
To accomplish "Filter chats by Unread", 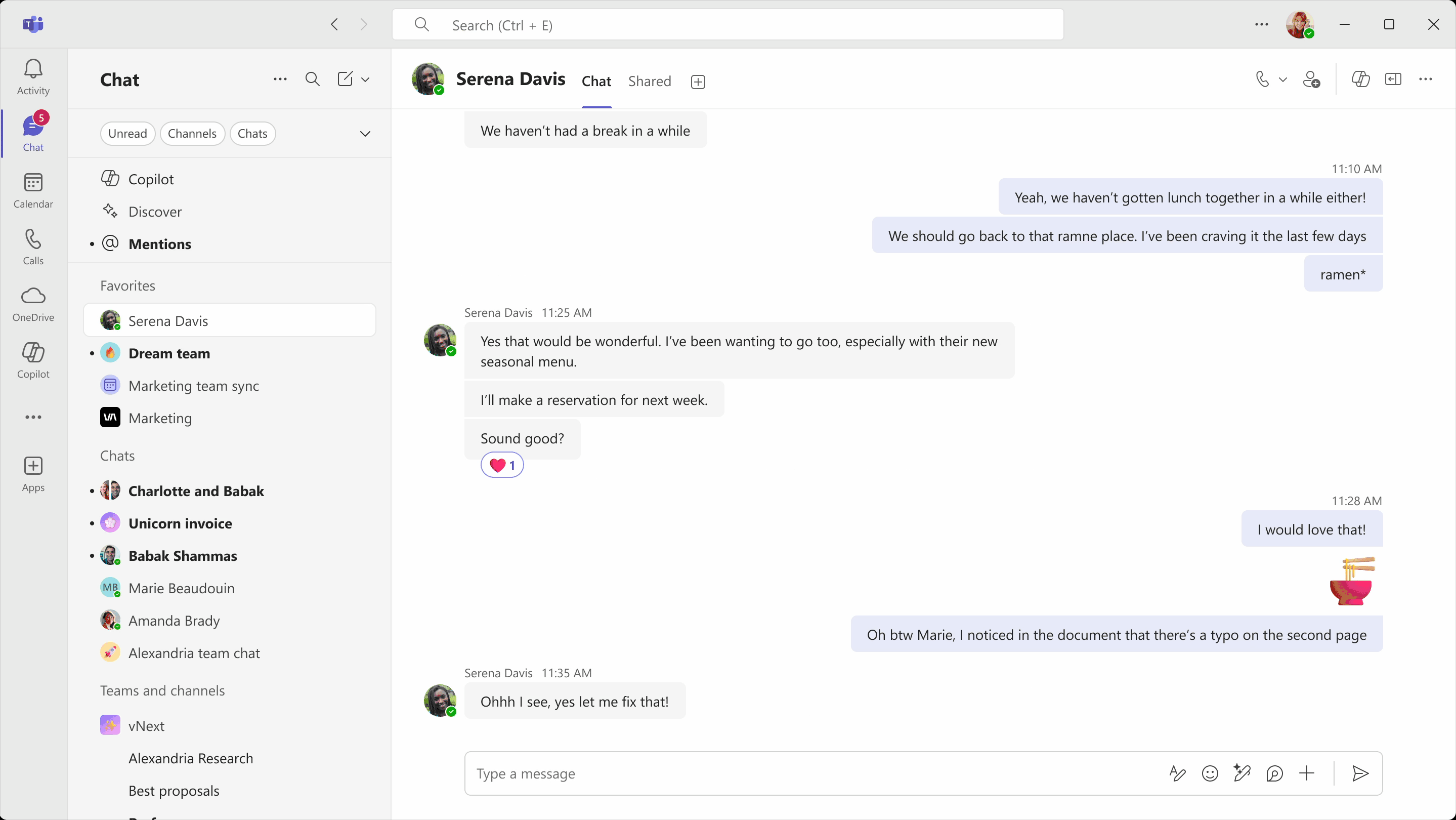I will coord(127,134).
